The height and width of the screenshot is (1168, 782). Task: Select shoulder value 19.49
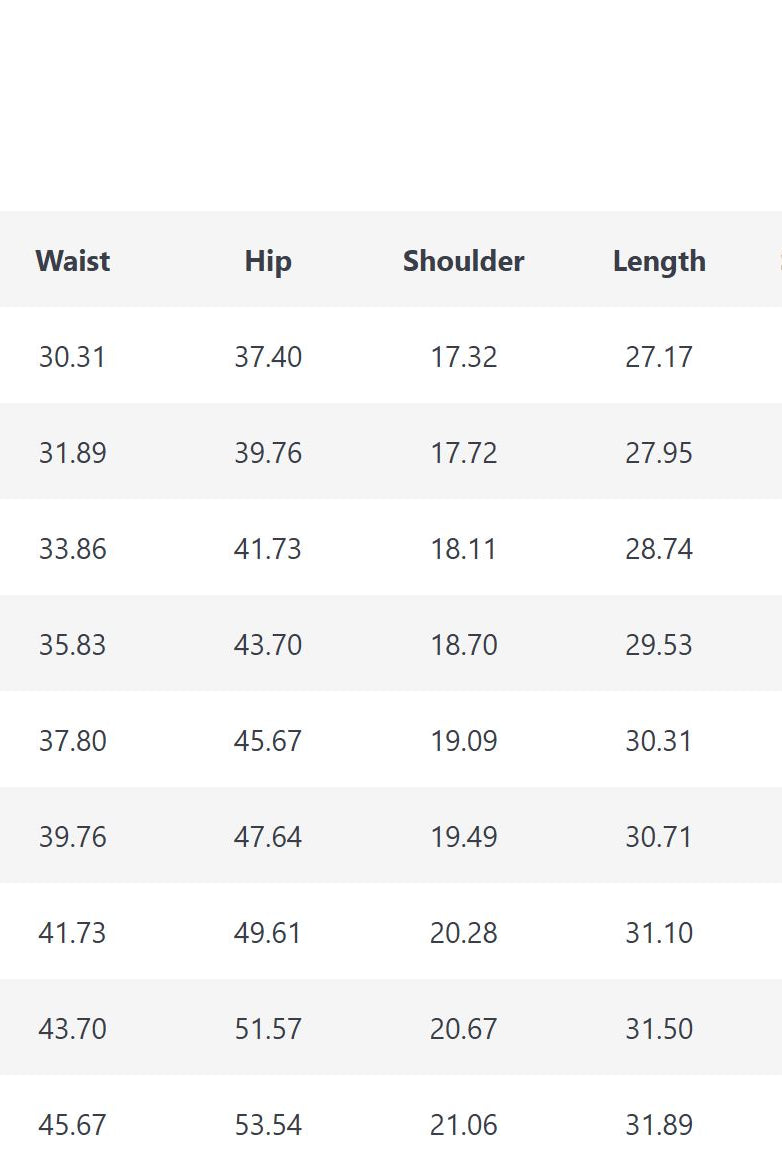(463, 837)
